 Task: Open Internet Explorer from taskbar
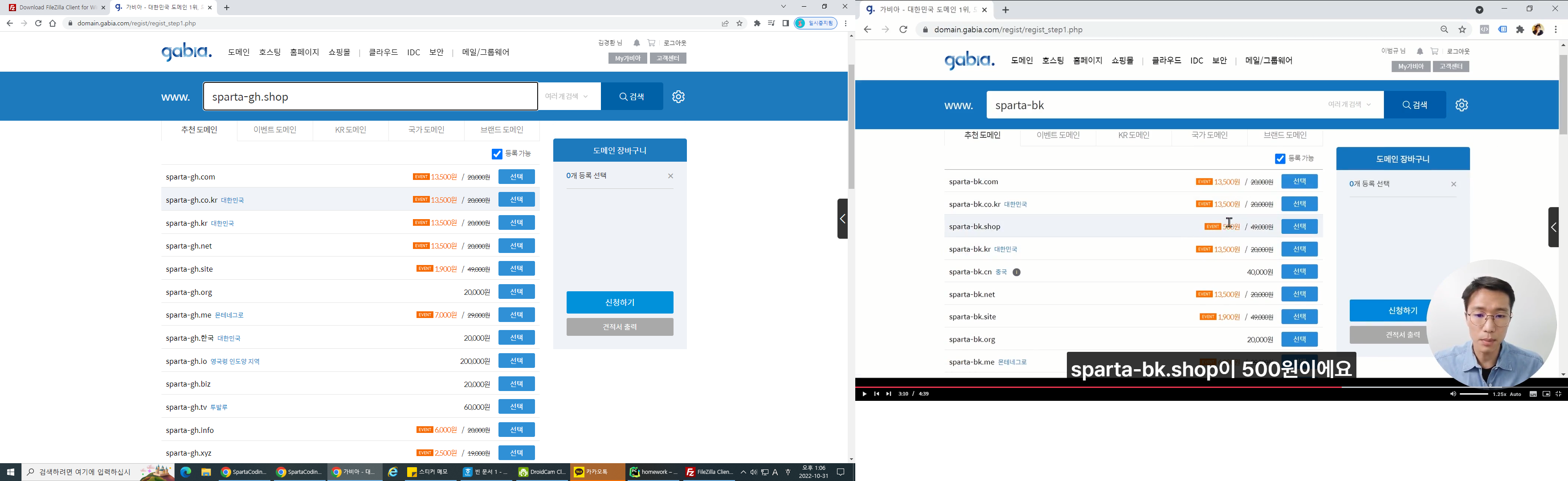click(x=392, y=472)
